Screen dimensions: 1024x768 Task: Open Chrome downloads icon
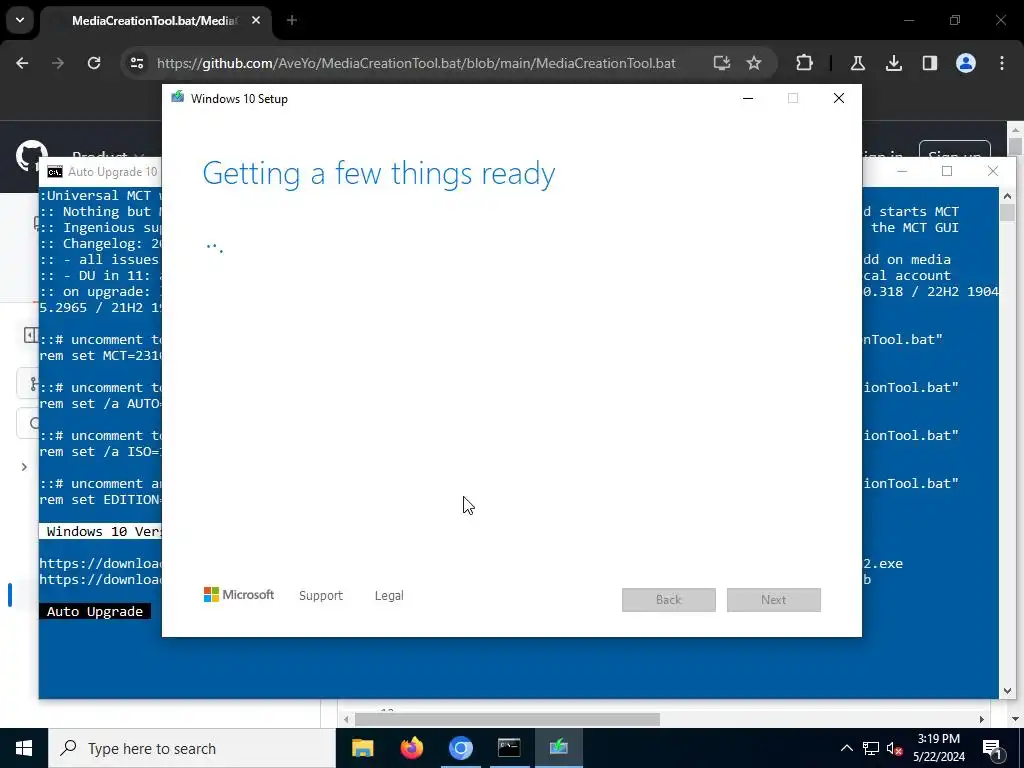(x=893, y=63)
